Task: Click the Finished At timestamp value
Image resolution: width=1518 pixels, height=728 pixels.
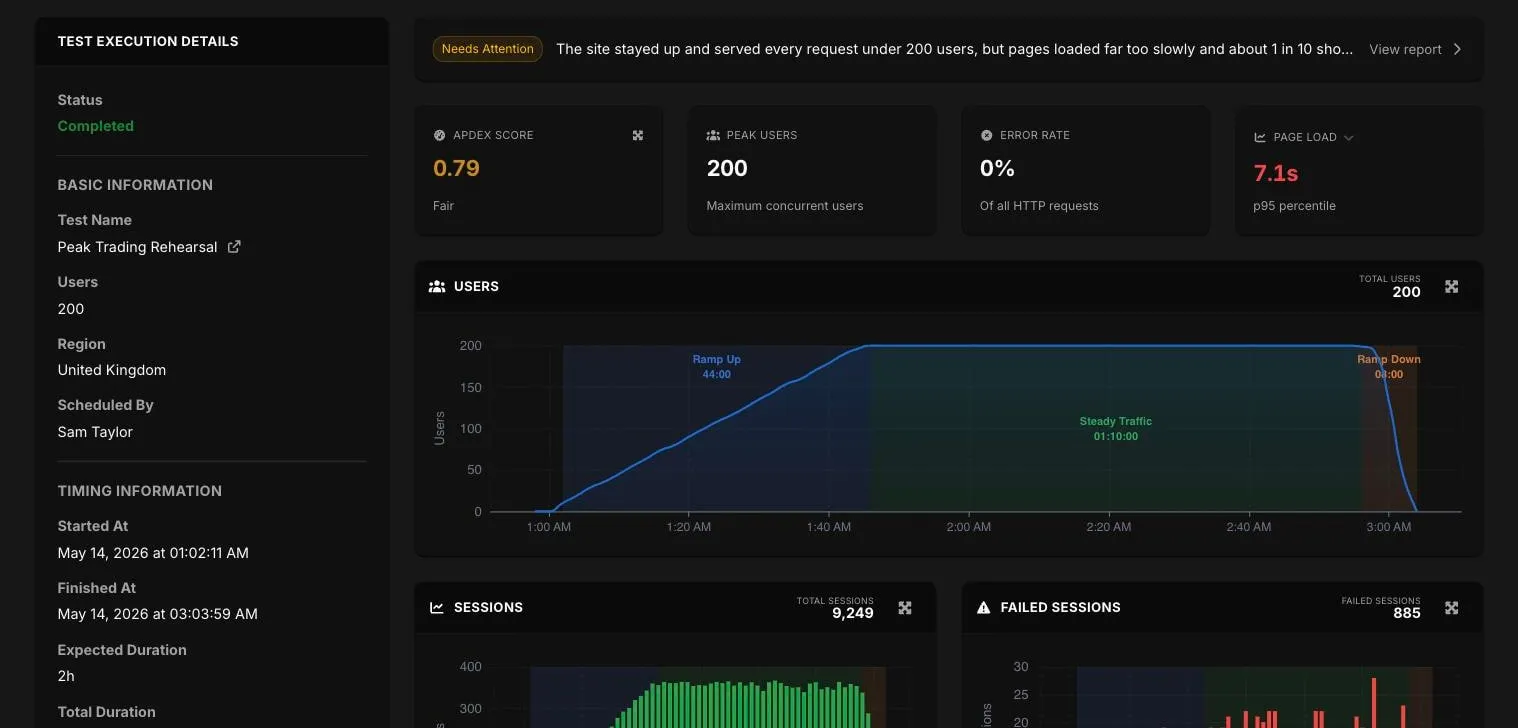Action: pos(158,614)
